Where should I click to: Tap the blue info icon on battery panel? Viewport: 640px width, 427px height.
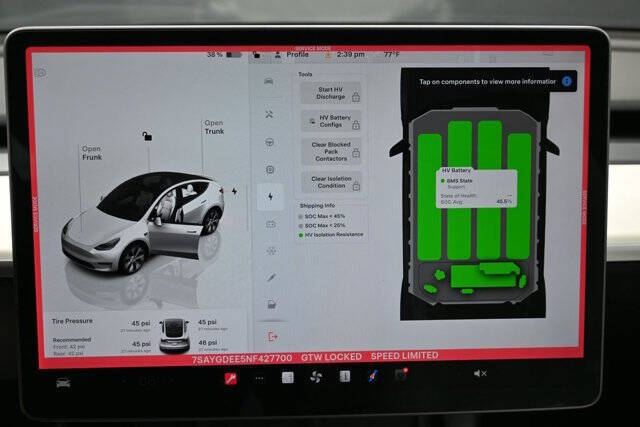[567, 81]
